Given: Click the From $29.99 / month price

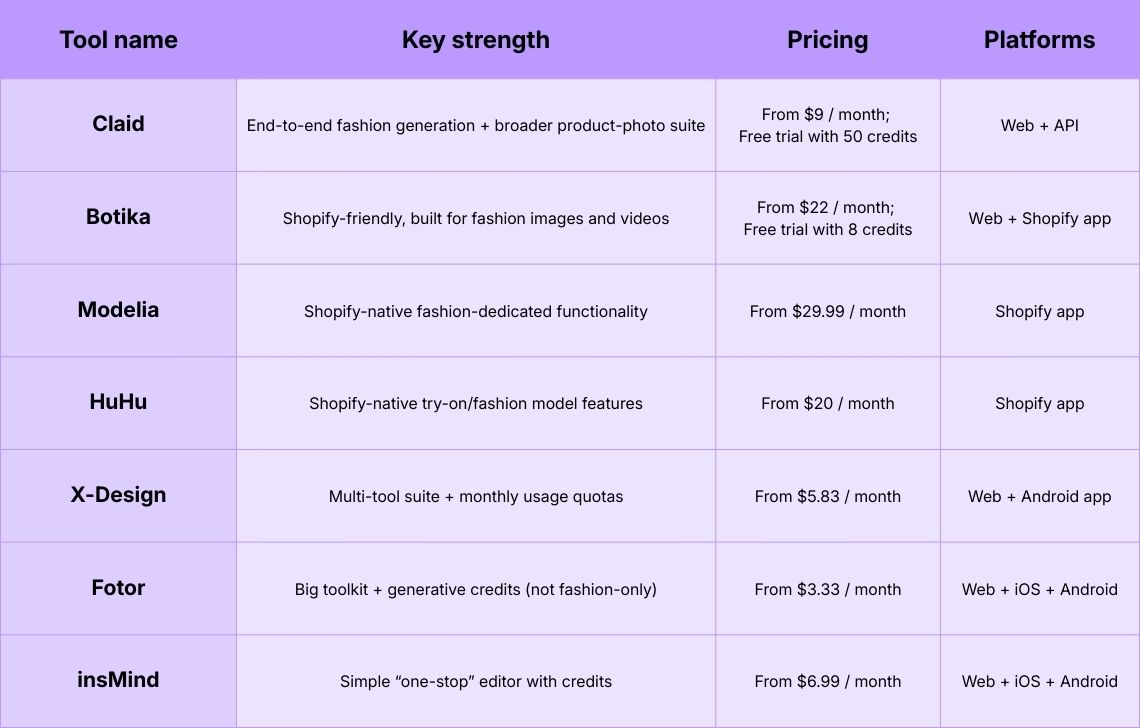Looking at the screenshot, I should pos(827,312).
